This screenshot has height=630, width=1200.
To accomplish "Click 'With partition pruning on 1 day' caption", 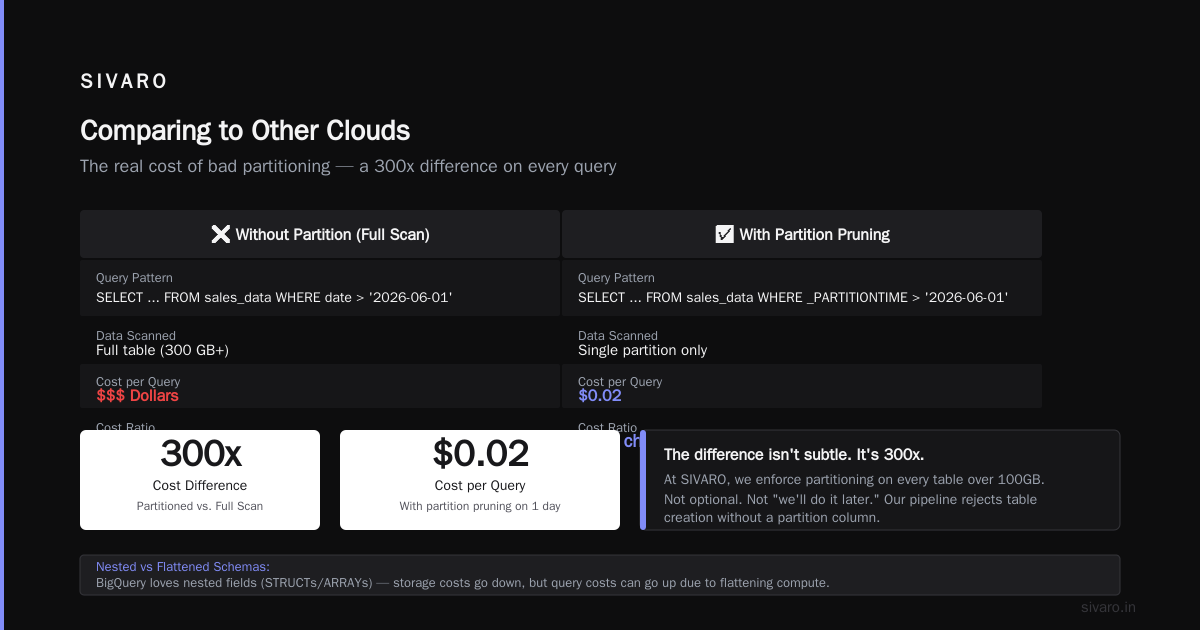I will point(480,506).
